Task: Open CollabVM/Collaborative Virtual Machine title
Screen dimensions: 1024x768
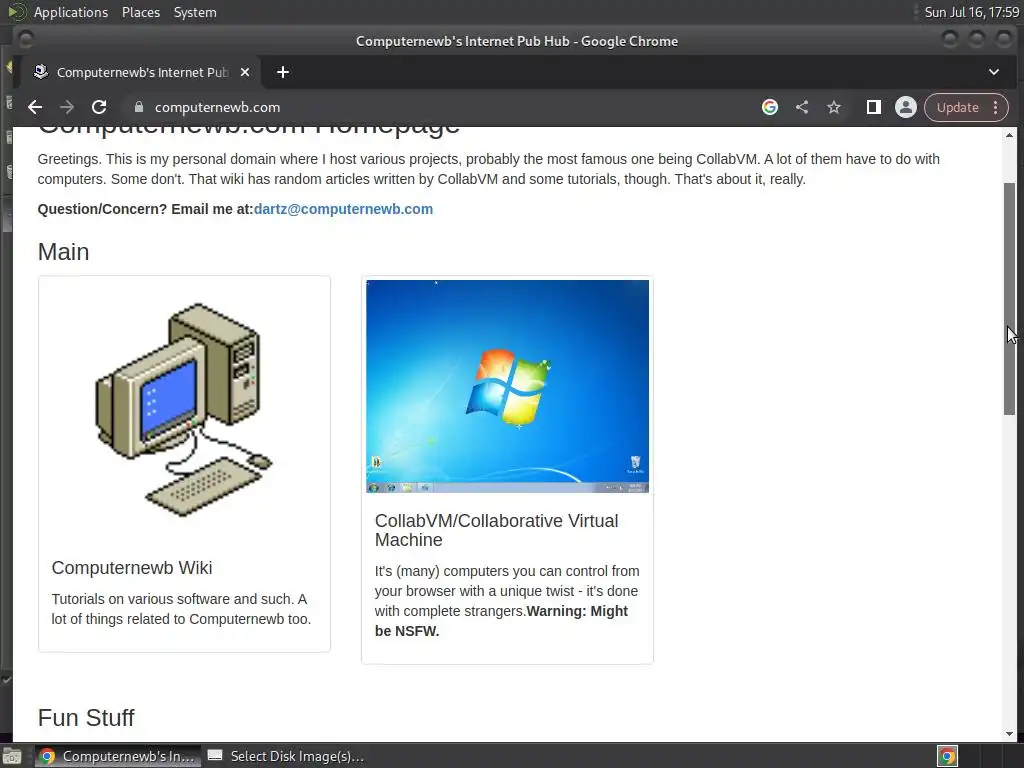Action: (496, 530)
